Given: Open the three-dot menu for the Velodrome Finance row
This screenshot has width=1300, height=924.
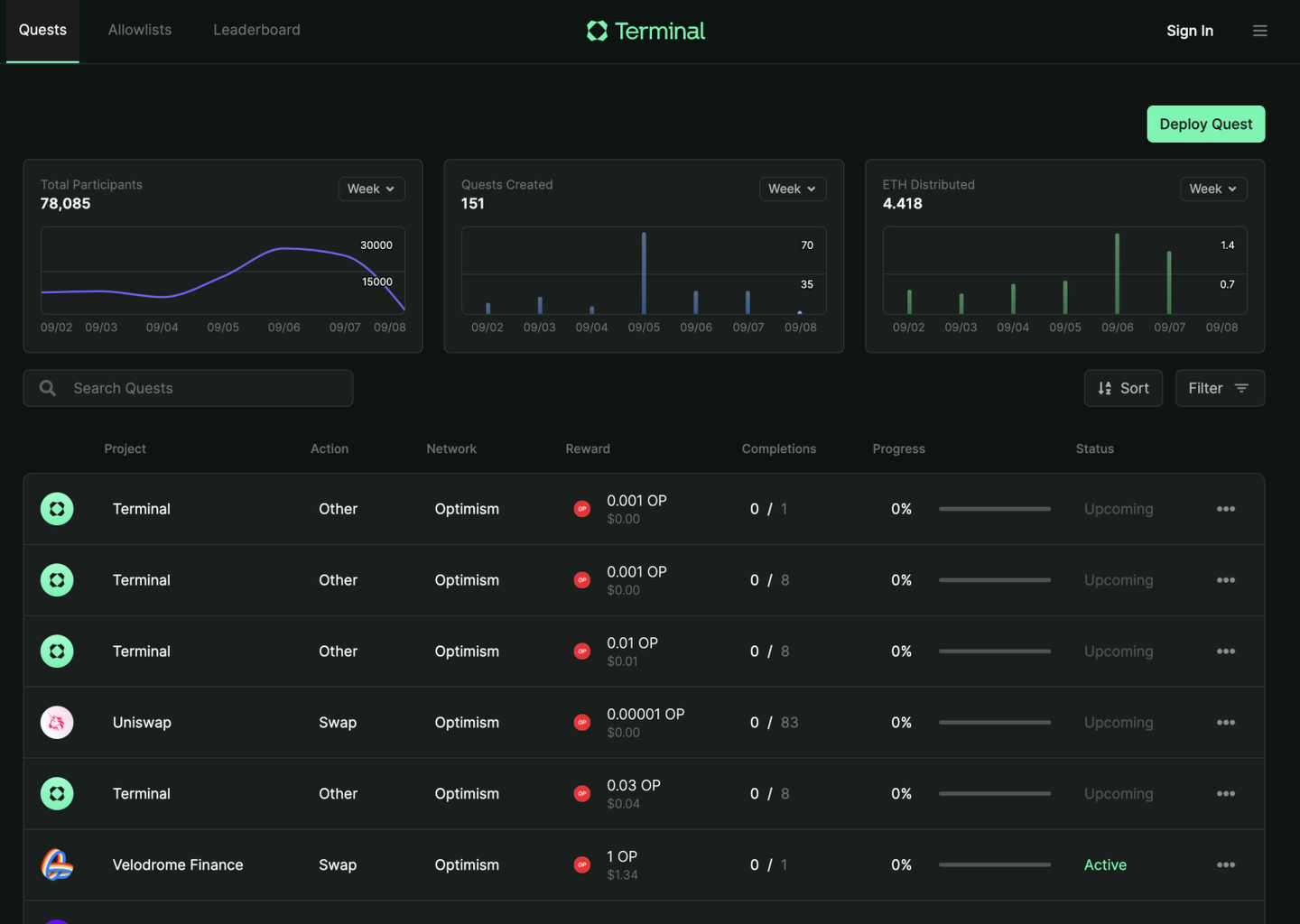Looking at the screenshot, I should point(1225,864).
